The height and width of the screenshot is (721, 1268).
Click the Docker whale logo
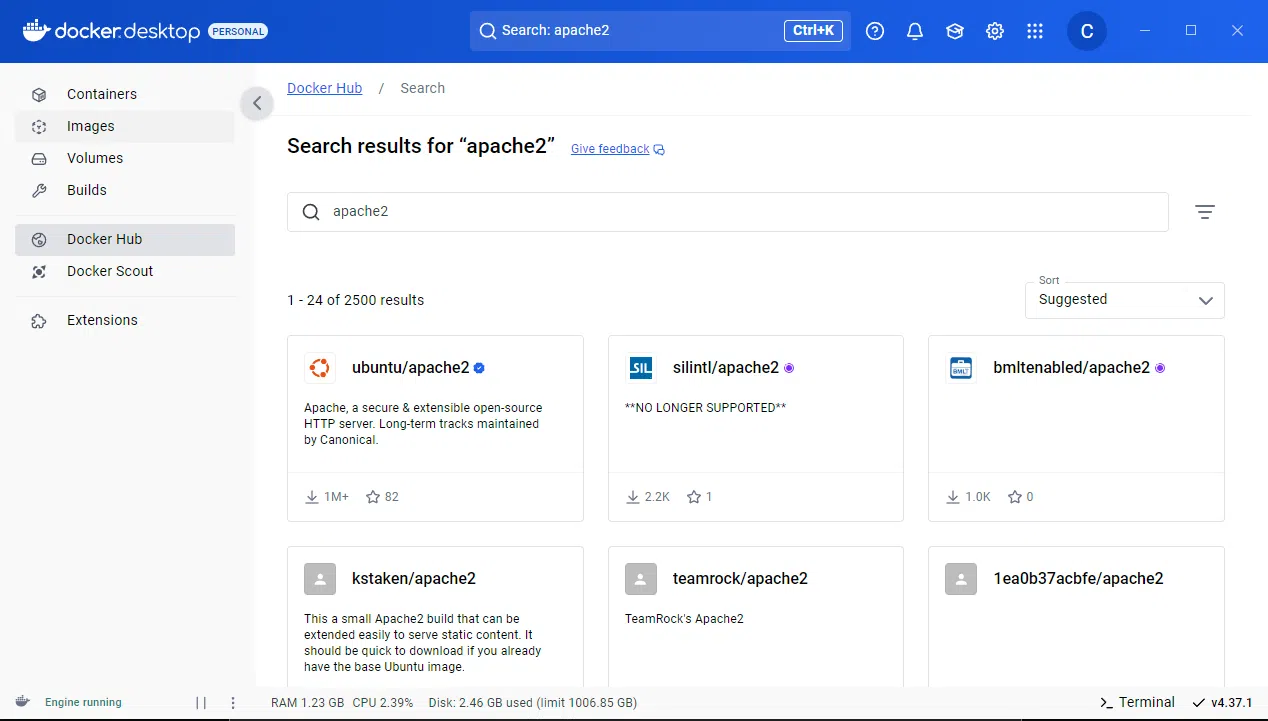tap(33, 30)
